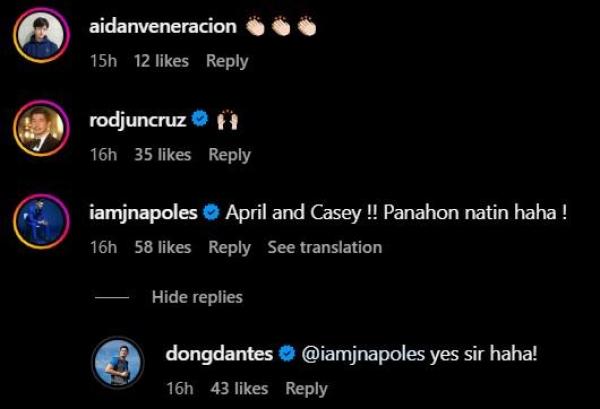Image resolution: width=600 pixels, height=409 pixels.
Task: Collapse thread with Hide replies
Action: click(196, 297)
